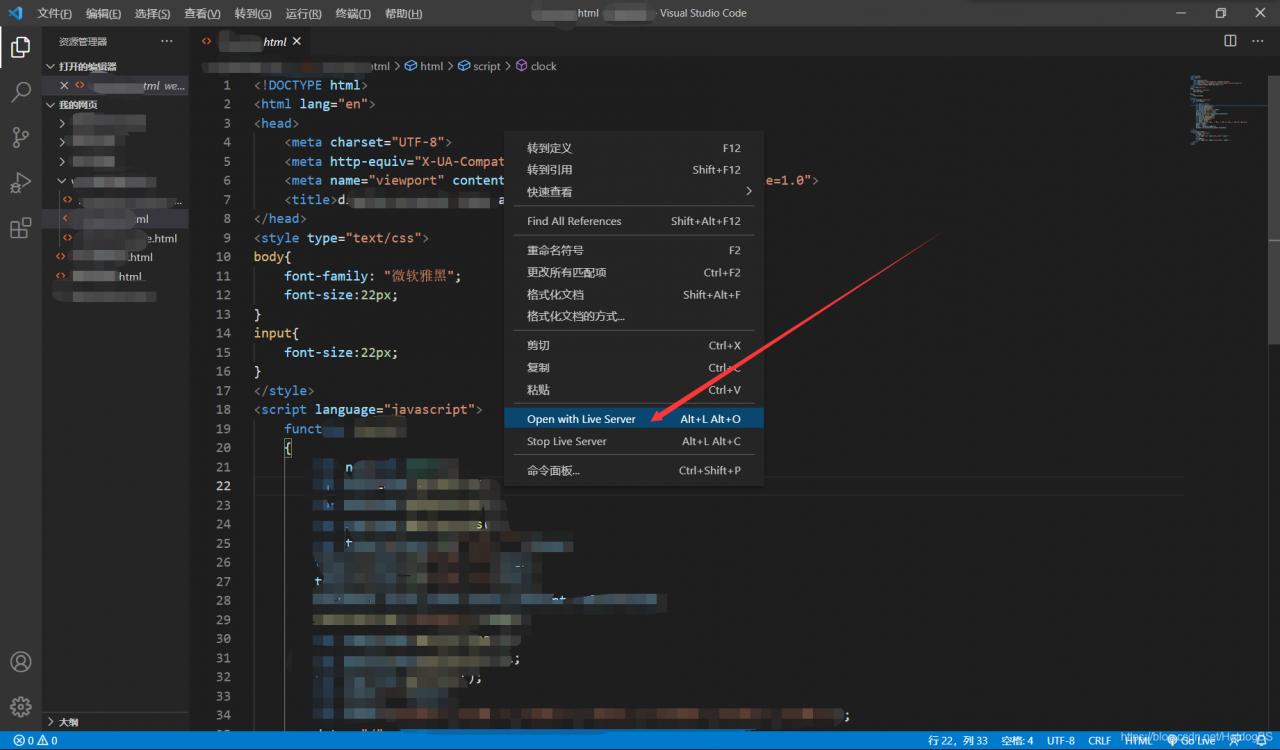
Task: Select Find All References
Action: (634, 221)
